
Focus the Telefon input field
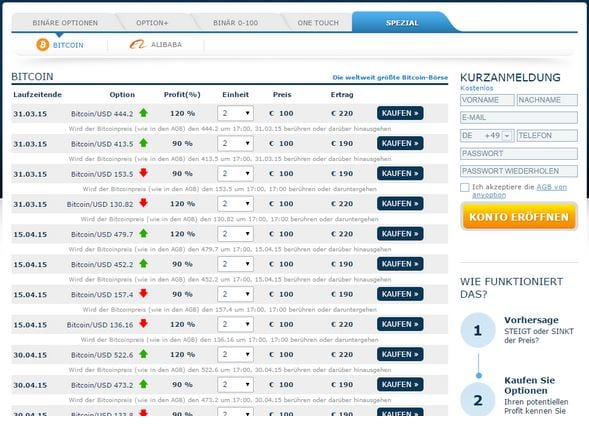[547, 135]
